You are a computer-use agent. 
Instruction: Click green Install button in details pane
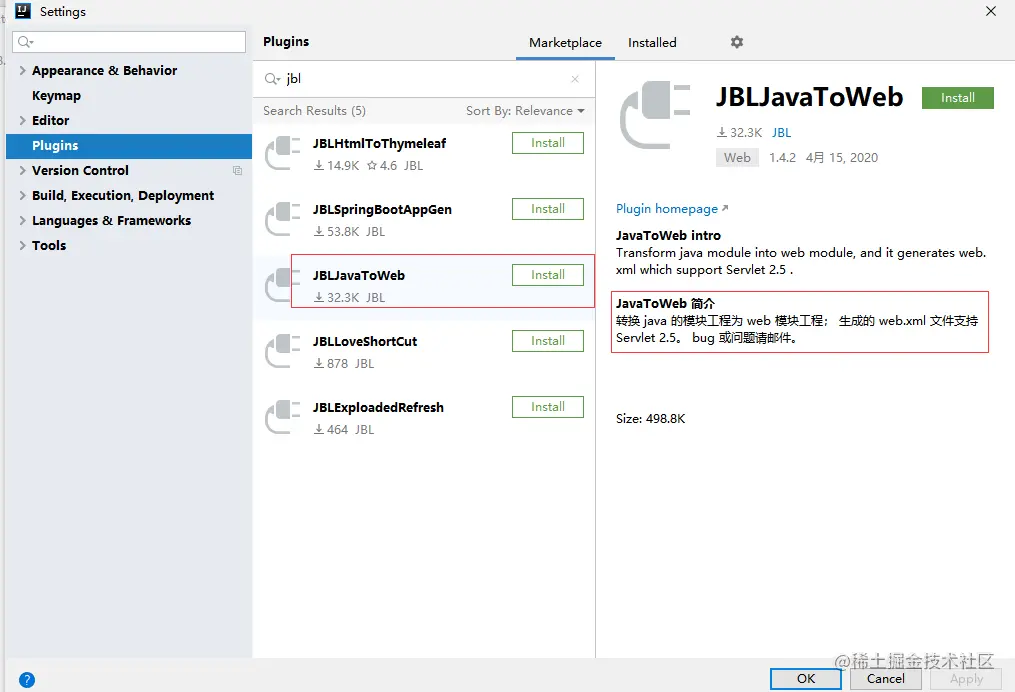pyautogui.click(x=957, y=98)
